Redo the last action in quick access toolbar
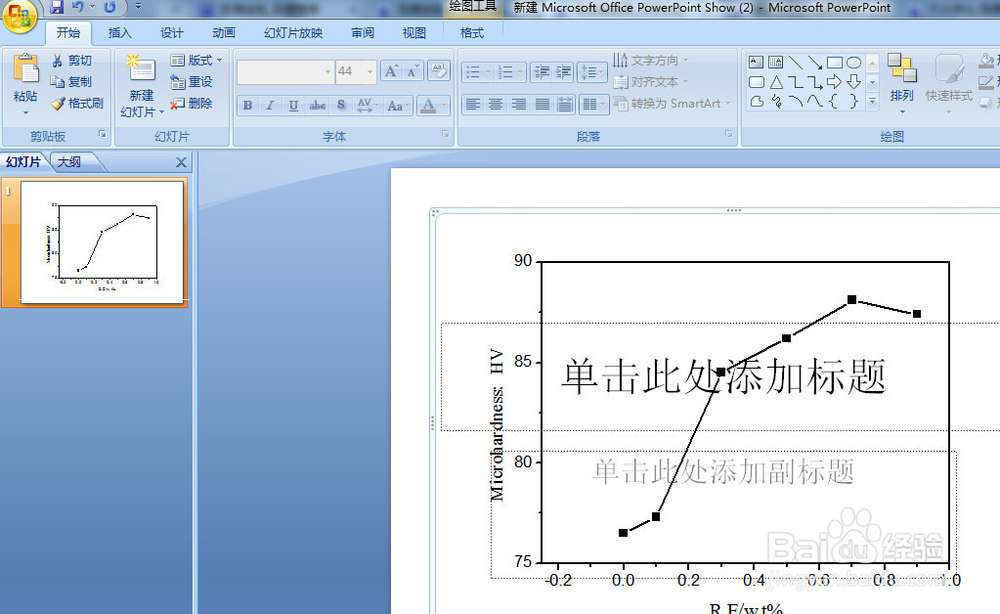1000x614 pixels. (110, 7)
